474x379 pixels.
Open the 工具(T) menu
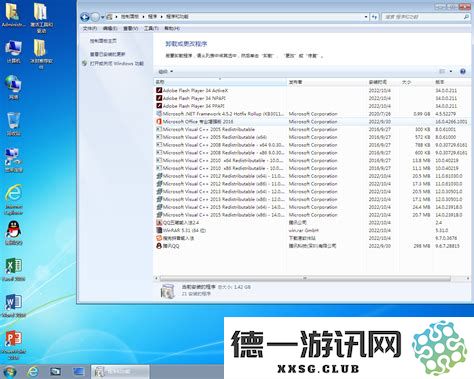[x=151, y=29]
